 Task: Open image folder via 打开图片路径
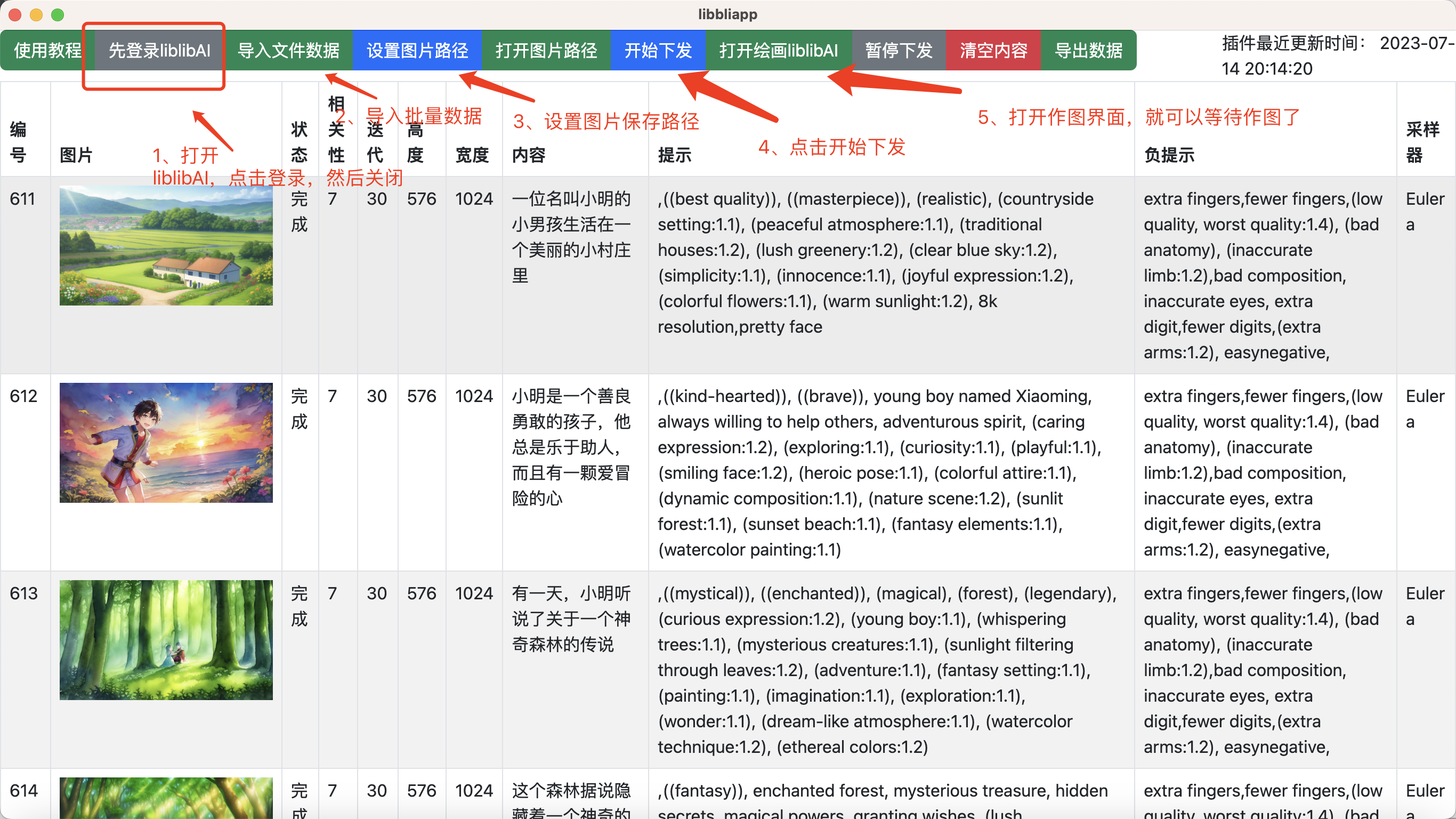coord(545,50)
